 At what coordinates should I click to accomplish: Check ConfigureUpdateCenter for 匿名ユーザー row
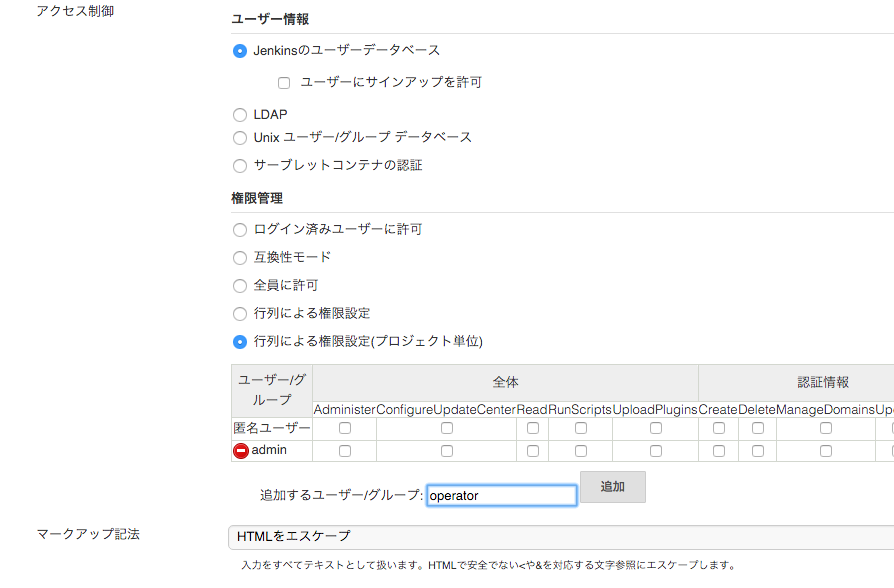coord(447,428)
